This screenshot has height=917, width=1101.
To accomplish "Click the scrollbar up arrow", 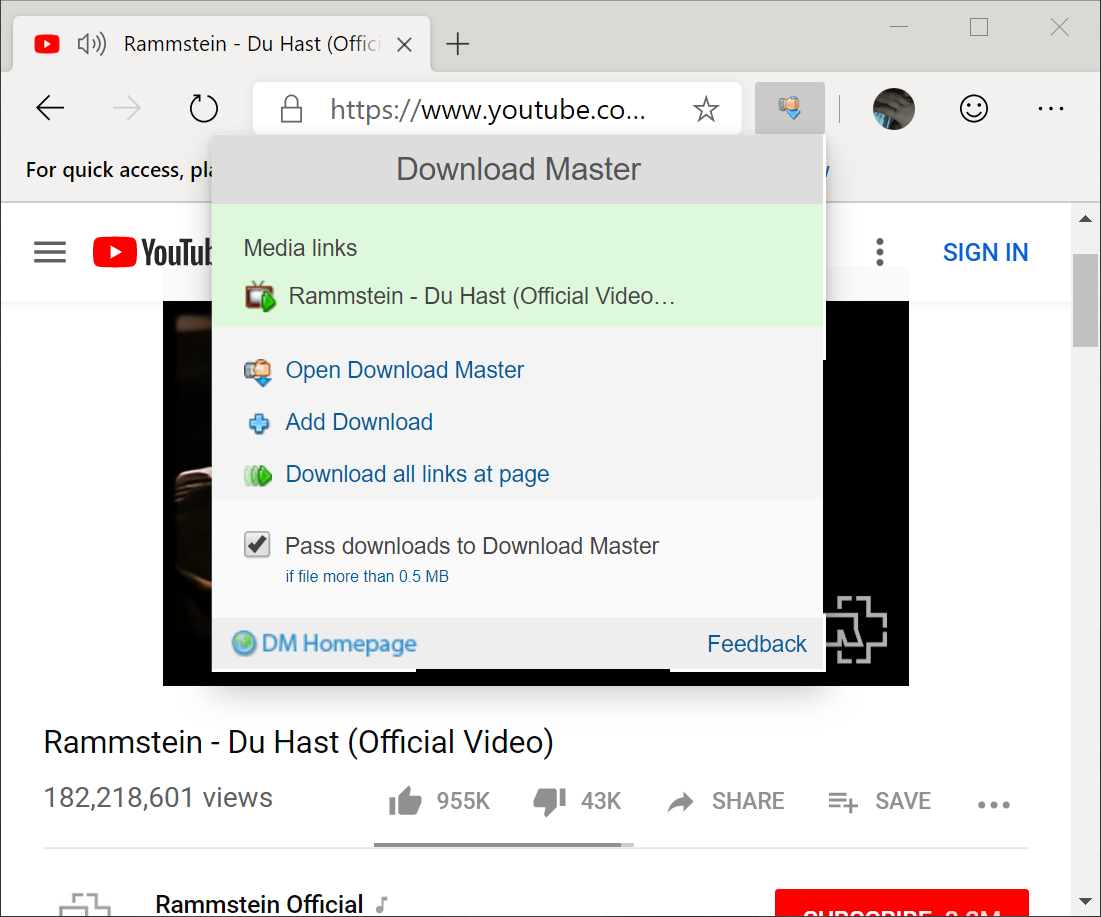I will [x=1086, y=219].
